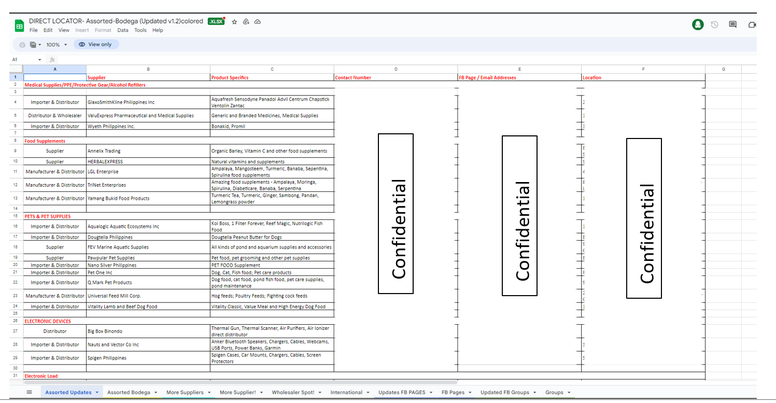The image size is (776, 403).
Task: Select the Location header cell
Action: coord(643,77)
